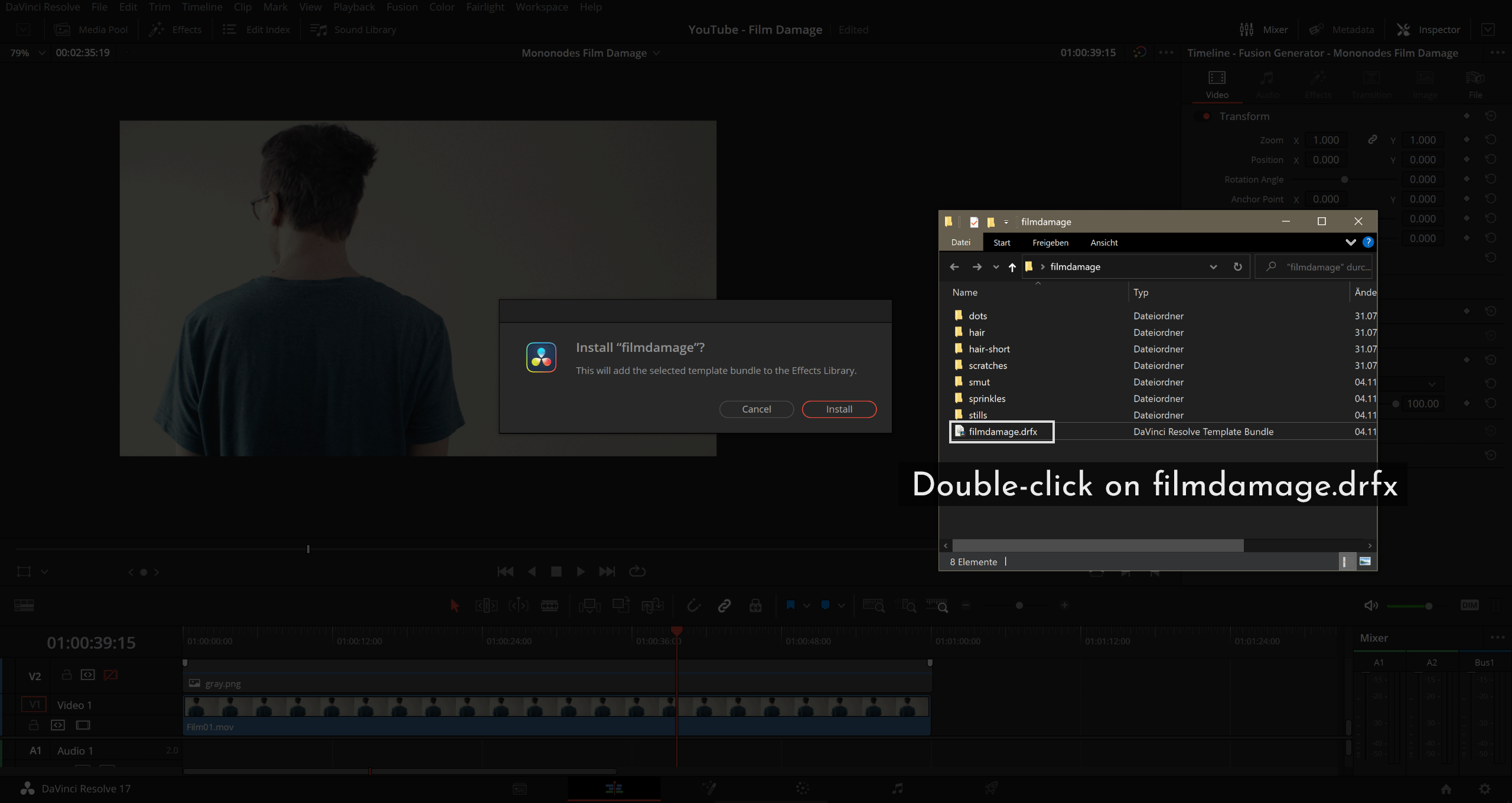This screenshot has width=1512, height=803.
Task: Click the V1 destination control
Action: pos(35,704)
